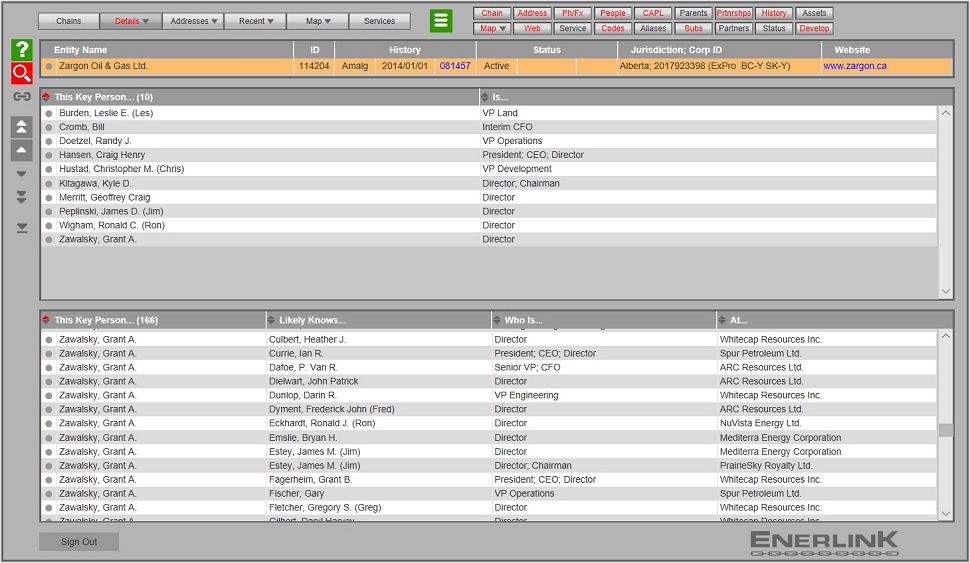Screen dimensions: 970x563
Task: Open the Recent dropdown menu
Action: pyautogui.click(x=256, y=21)
